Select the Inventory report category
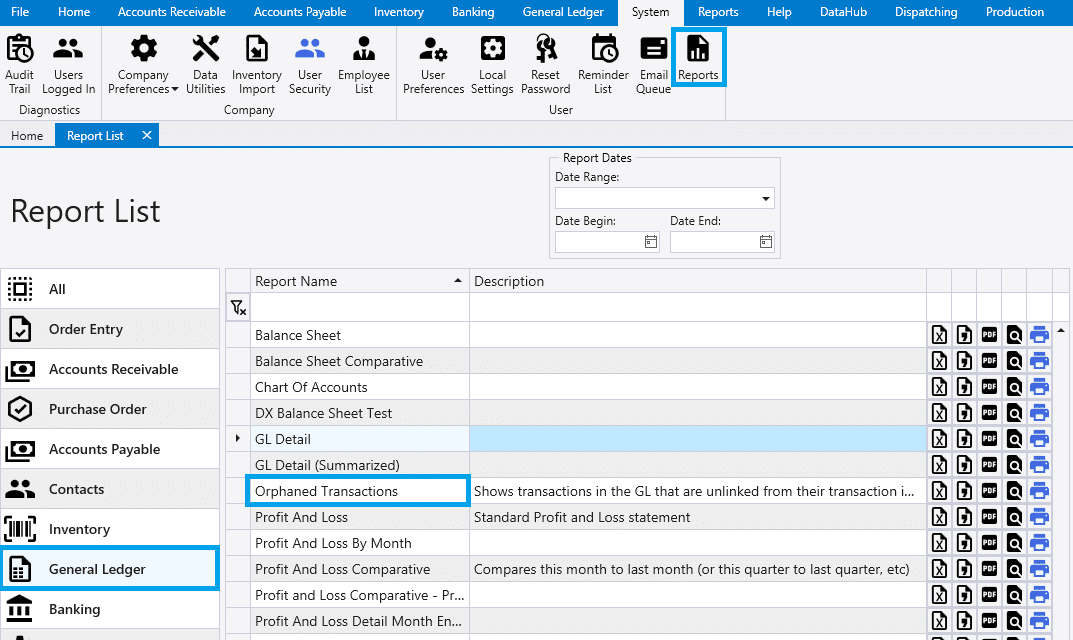This screenshot has width=1073, height=640. pos(110,529)
